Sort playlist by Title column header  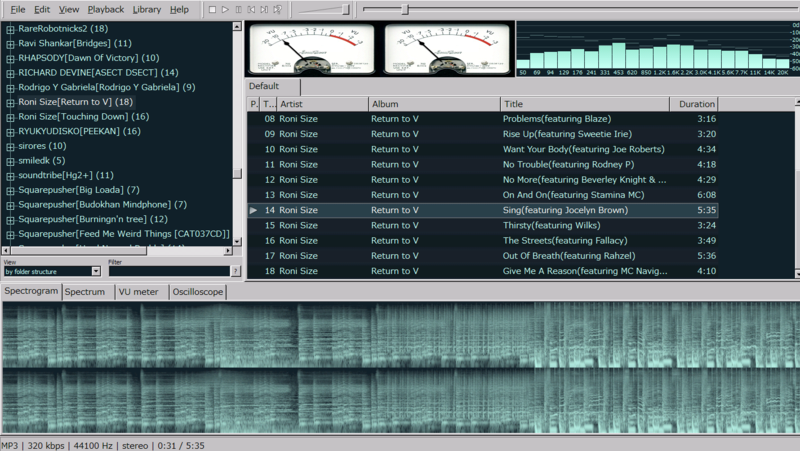585,104
